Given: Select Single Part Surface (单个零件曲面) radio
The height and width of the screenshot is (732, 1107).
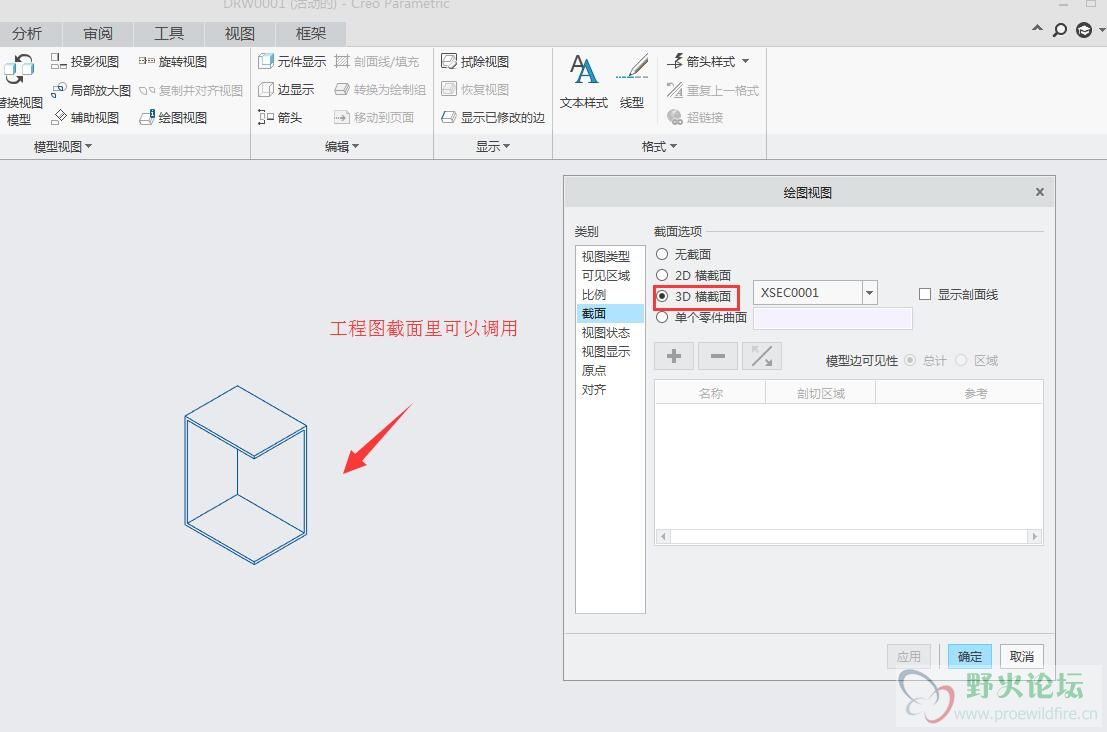Looking at the screenshot, I should click(x=662, y=318).
